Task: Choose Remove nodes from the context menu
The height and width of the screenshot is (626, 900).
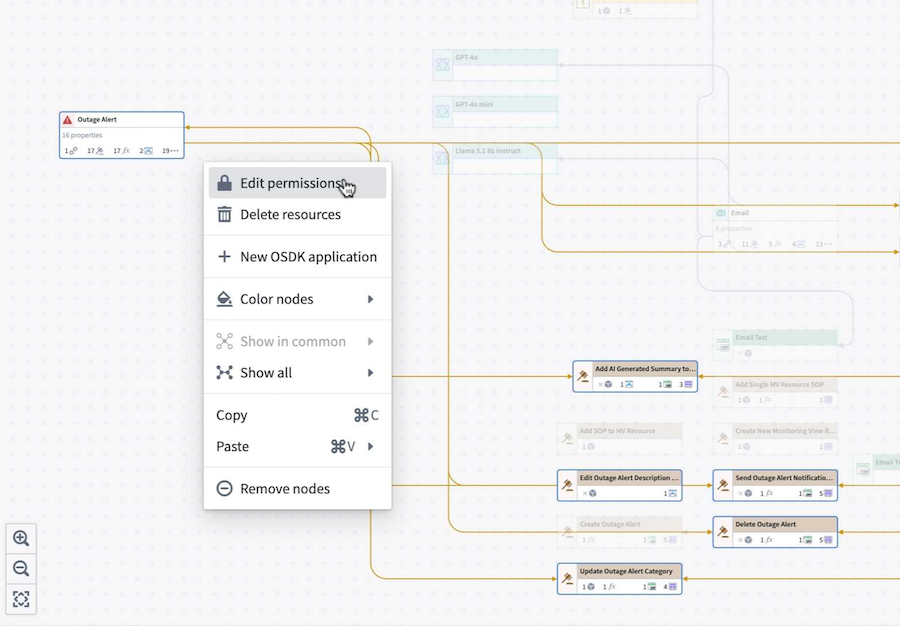Action: pos(287,488)
